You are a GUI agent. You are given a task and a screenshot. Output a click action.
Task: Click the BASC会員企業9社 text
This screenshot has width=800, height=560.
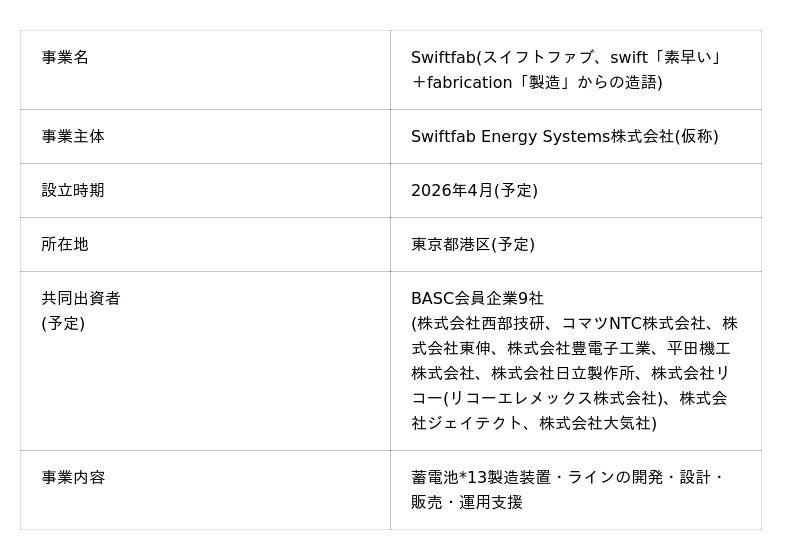(x=477, y=299)
